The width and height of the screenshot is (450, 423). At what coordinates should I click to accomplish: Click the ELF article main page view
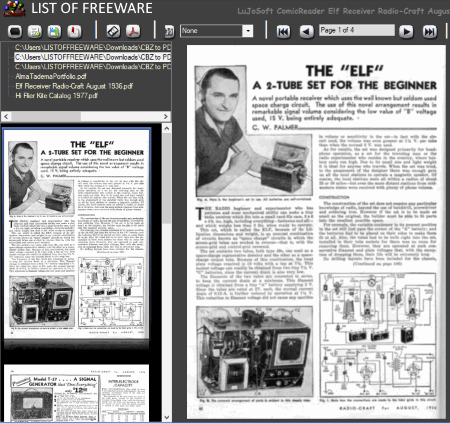316,232
